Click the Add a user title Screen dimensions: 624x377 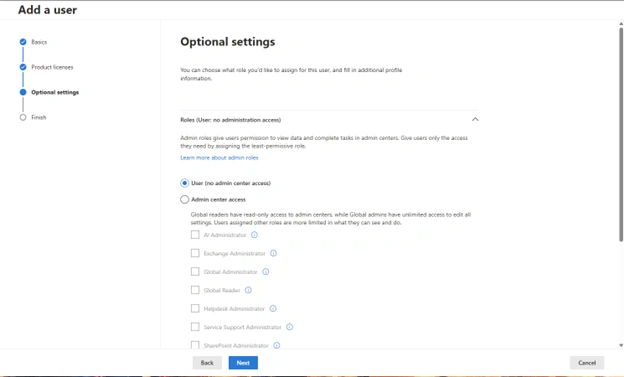click(47, 10)
